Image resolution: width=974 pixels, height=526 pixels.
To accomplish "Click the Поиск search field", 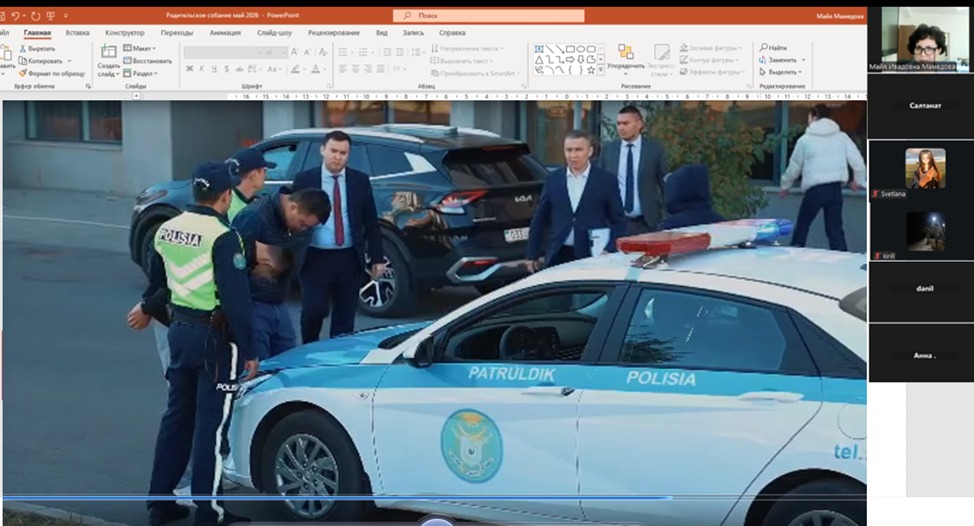I will (488, 16).
